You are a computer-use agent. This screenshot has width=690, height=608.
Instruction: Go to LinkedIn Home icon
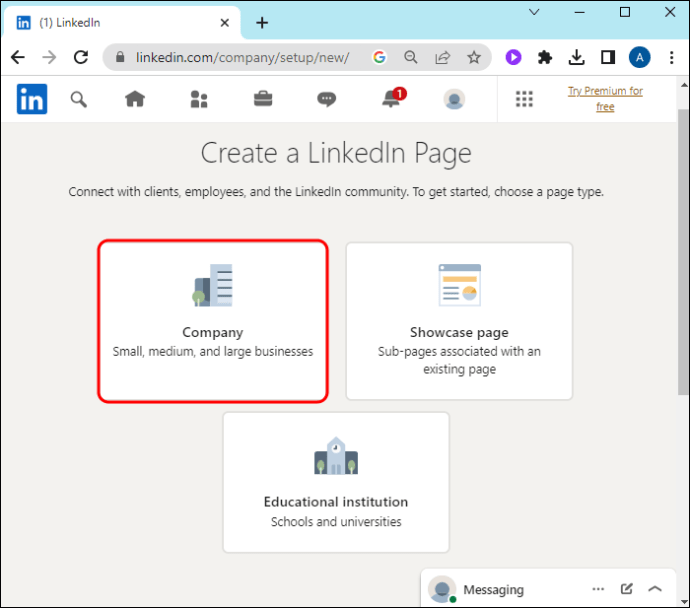pyautogui.click(x=135, y=99)
